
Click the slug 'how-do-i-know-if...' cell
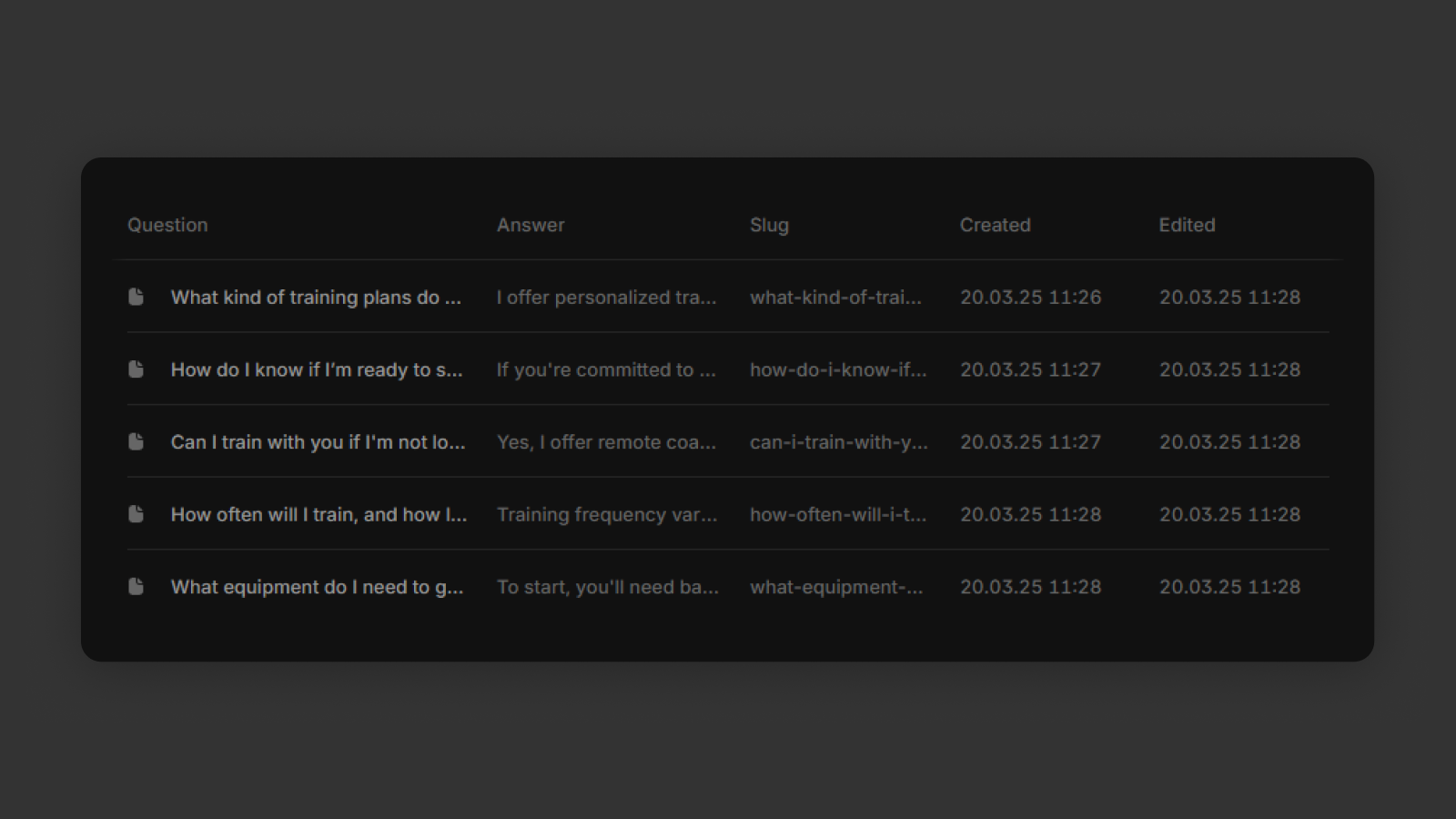click(x=837, y=369)
